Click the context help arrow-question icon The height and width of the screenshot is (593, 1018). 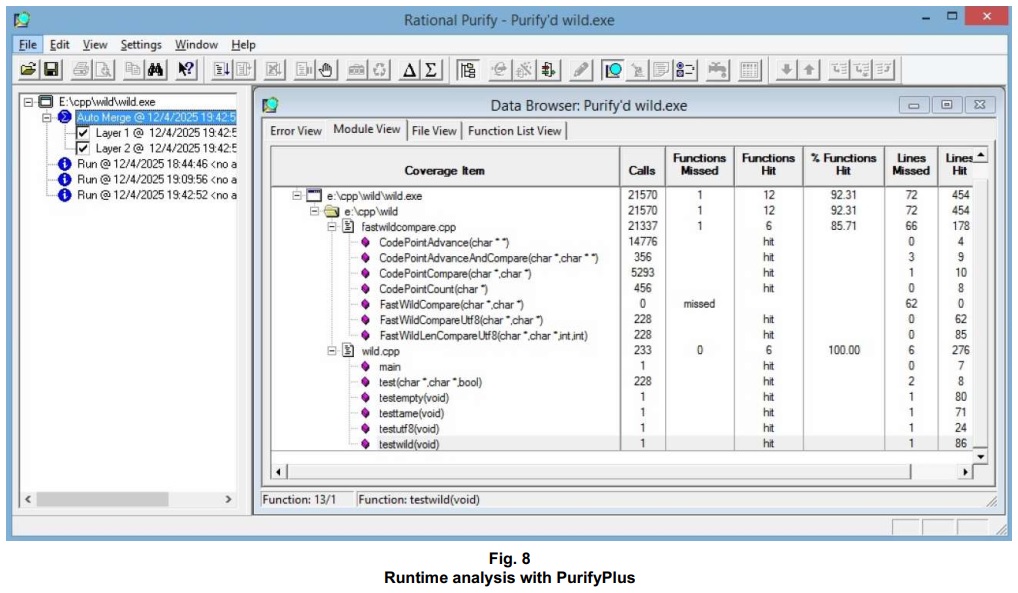[x=186, y=70]
